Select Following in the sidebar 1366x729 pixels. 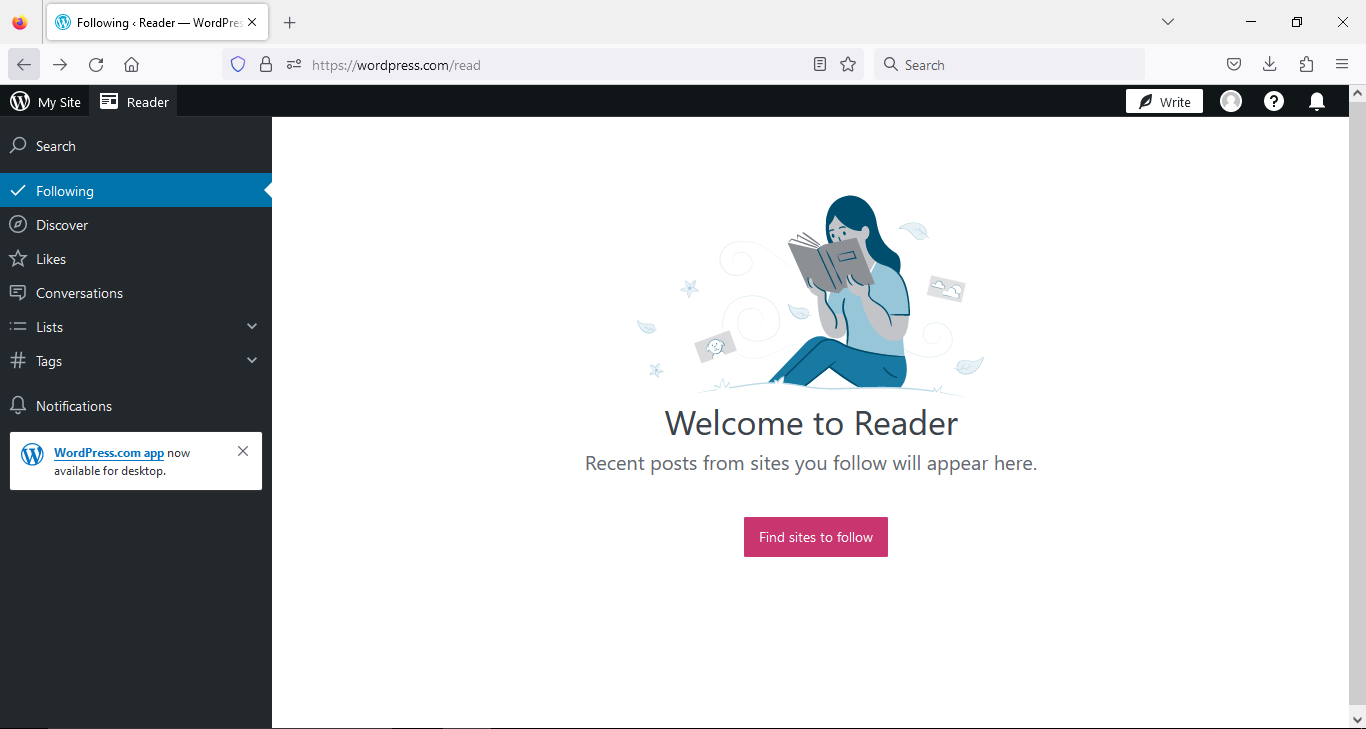tap(136, 191)
